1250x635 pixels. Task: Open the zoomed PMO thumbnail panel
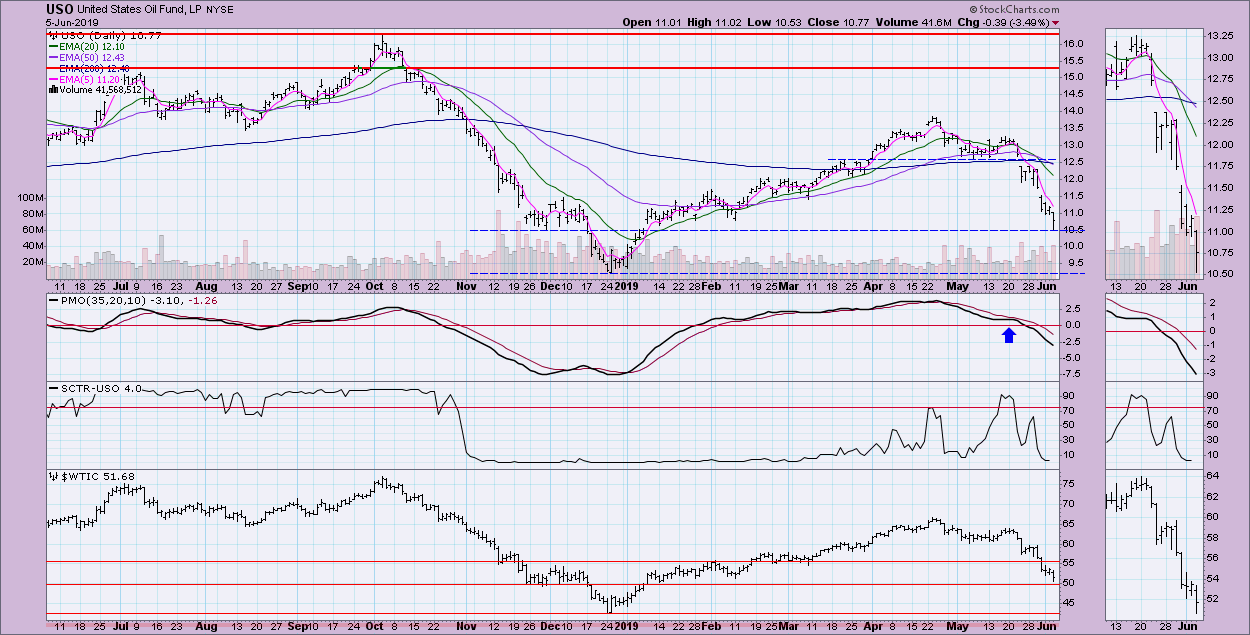1152,338
